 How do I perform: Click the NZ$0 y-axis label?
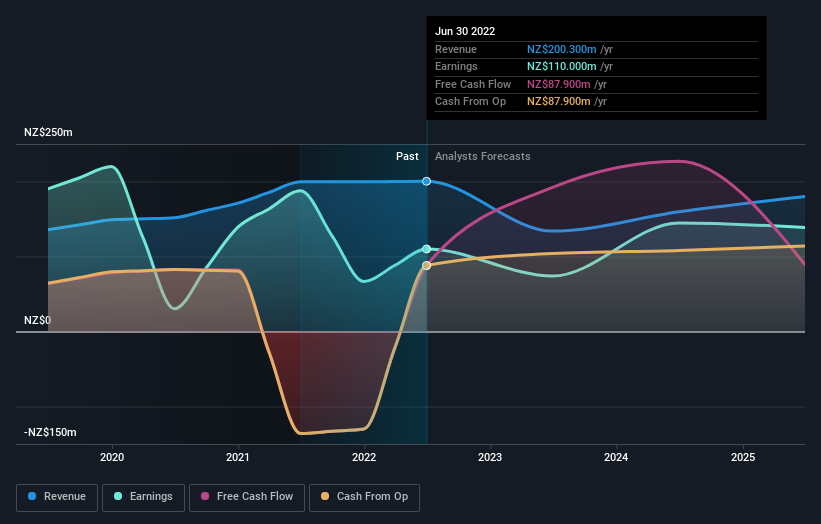coord(37,320)
